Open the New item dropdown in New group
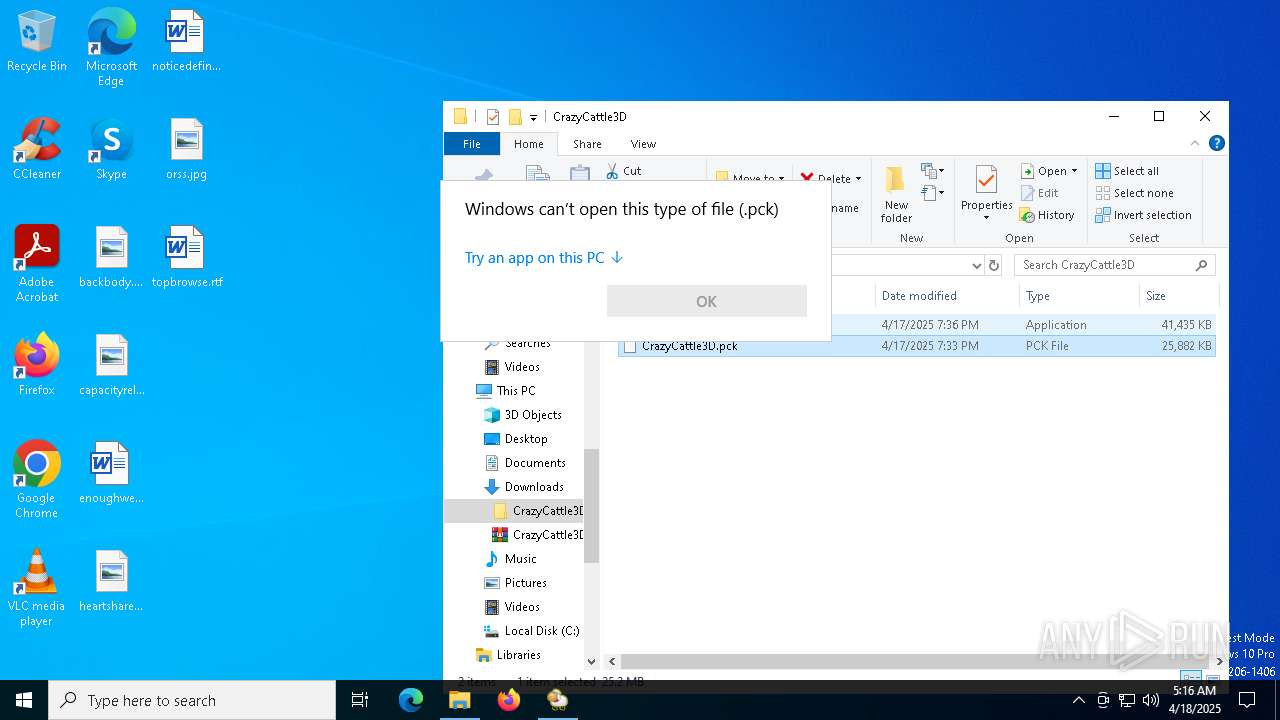Screen dimensions: 1280x720 pos(933,171)
